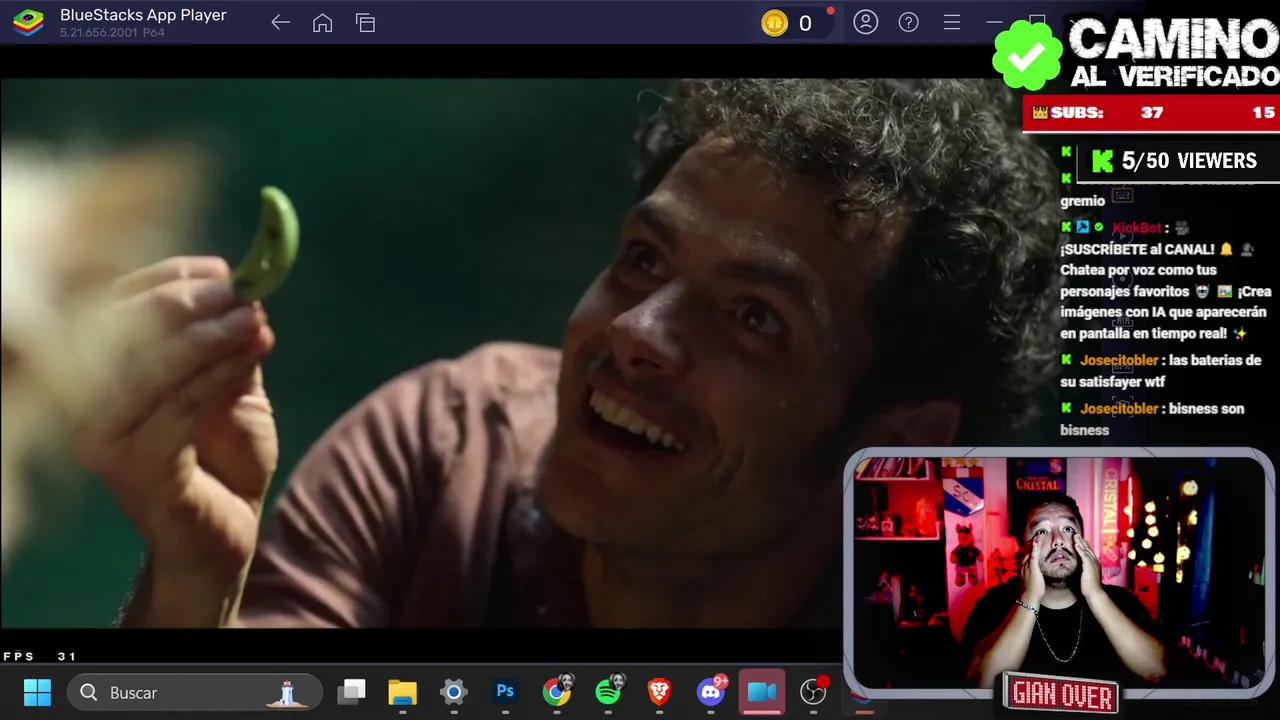Open the Windows Start menu
This screenshot has height=720, width=1280.
[x=37, y=692]
